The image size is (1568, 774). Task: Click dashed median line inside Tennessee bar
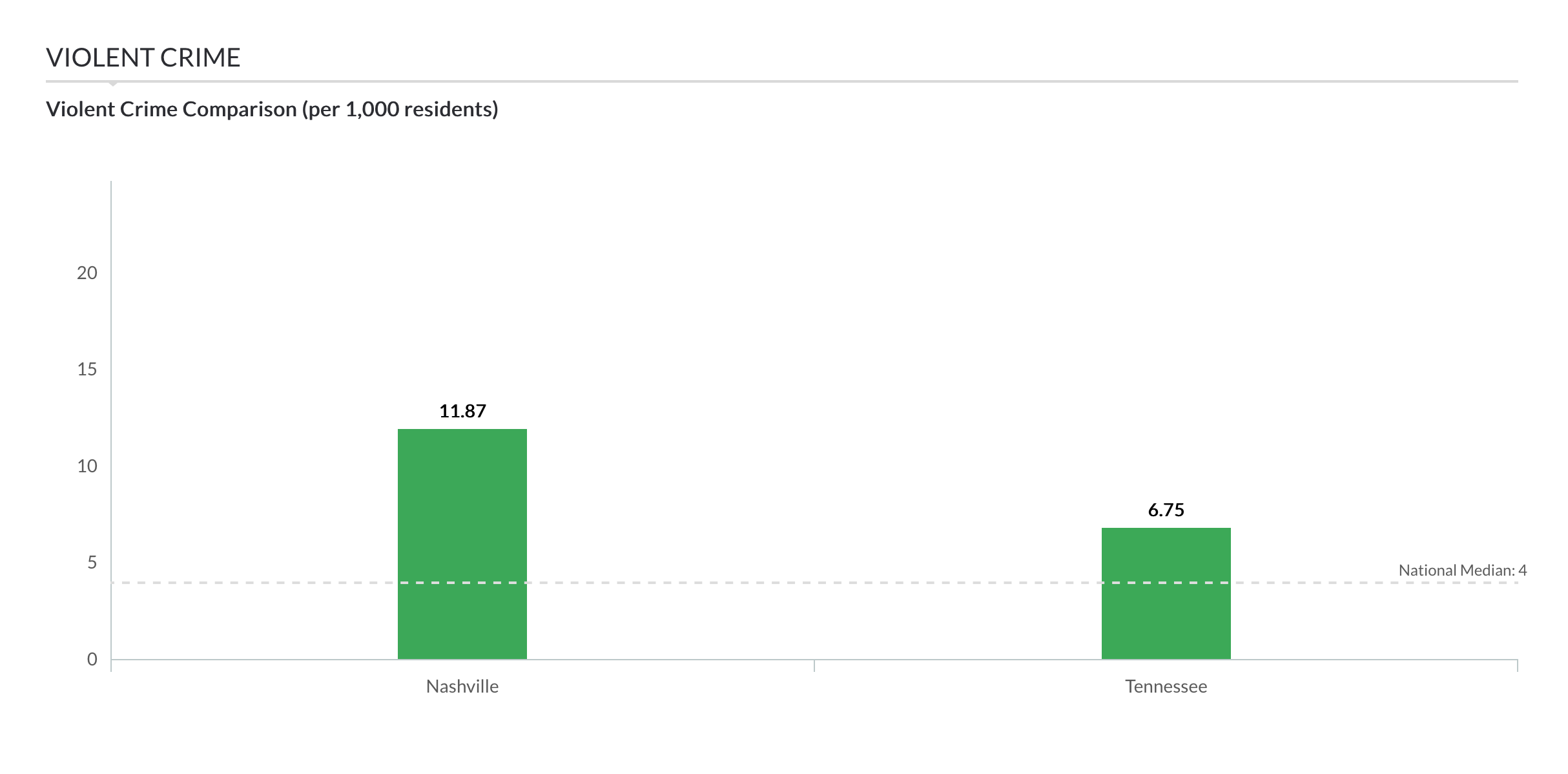click(x=1166, y=583)
